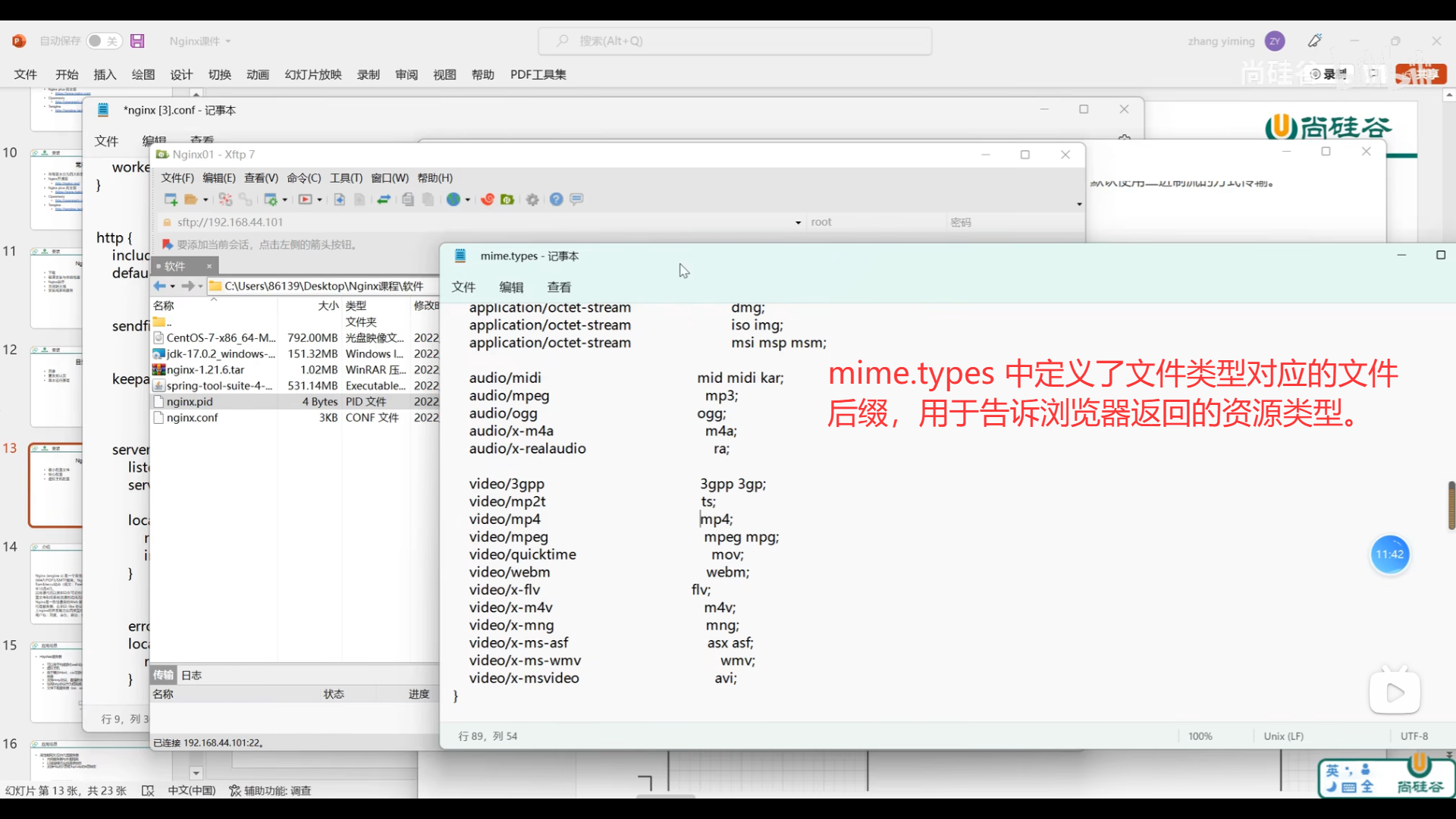This screenshot has width=1456, height=819.
Task: Select the nginx.conf file in list
Action: tap(192, 418)
